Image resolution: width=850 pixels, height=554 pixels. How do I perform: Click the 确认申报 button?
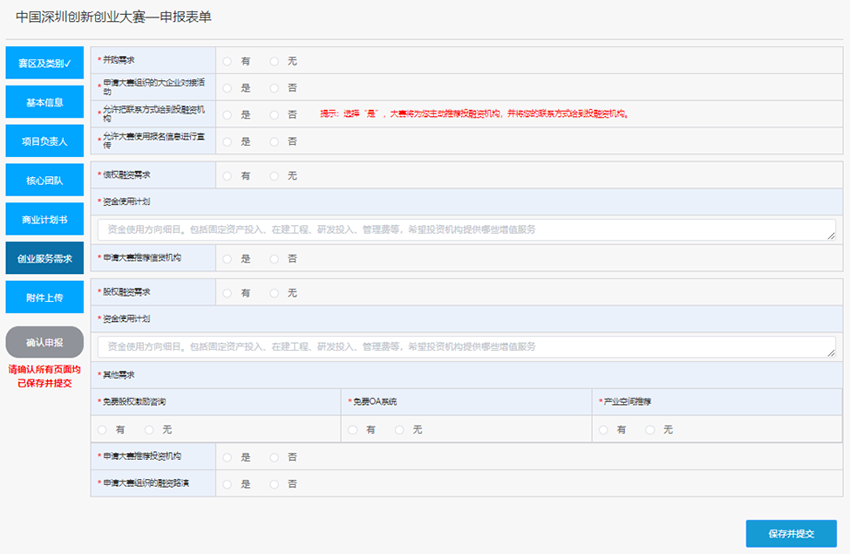click(x=44, y=342)
